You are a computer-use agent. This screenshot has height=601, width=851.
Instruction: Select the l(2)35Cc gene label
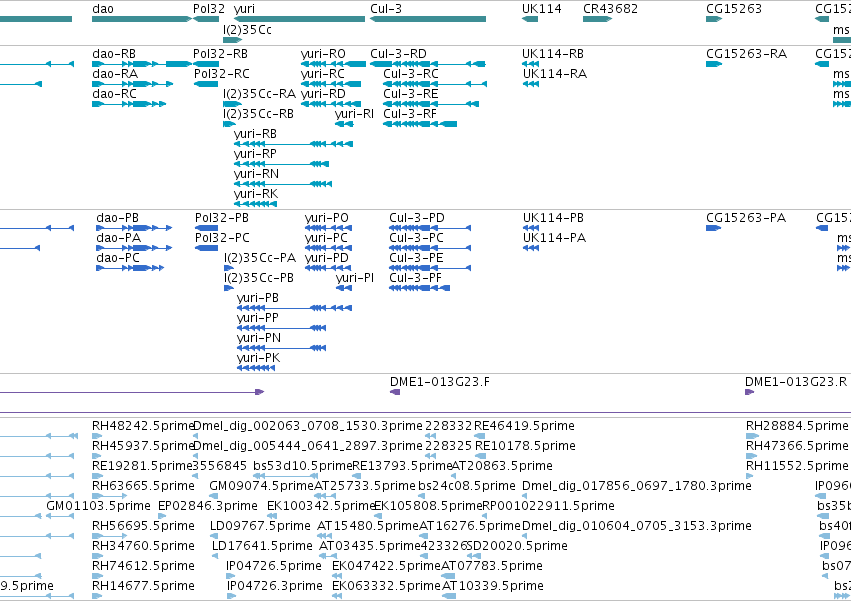(x=247, y=29)
